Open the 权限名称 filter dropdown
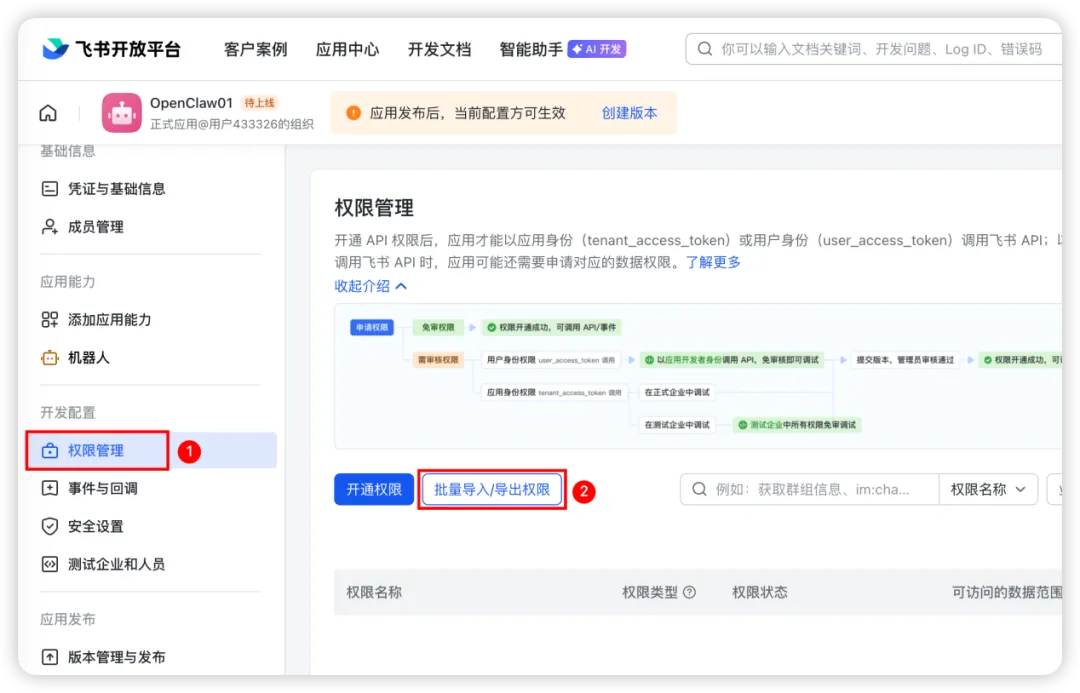1080x693 pixels. 986,489
